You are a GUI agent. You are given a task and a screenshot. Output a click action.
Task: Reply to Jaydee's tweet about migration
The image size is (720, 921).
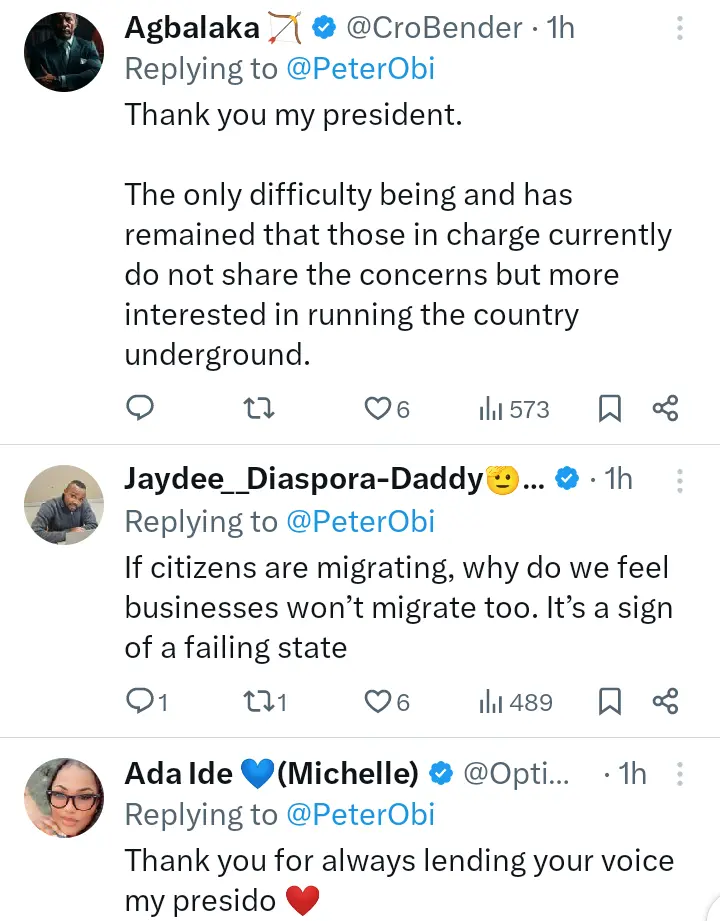click(x=140, y=702)
